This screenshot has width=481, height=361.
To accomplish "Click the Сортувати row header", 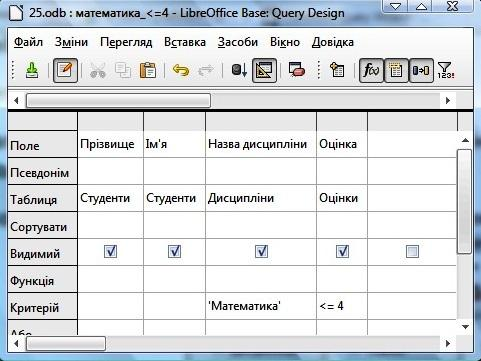I will [x=43, y=226].
